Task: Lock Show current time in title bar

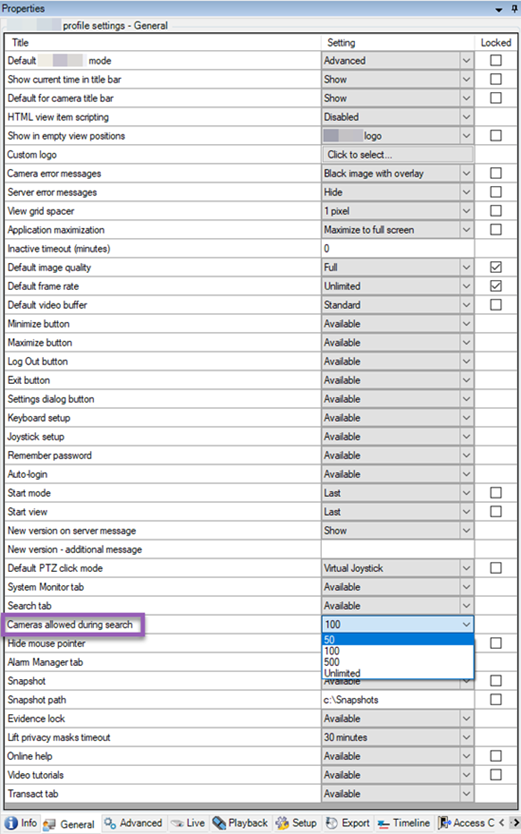Action: click(495, 79)
